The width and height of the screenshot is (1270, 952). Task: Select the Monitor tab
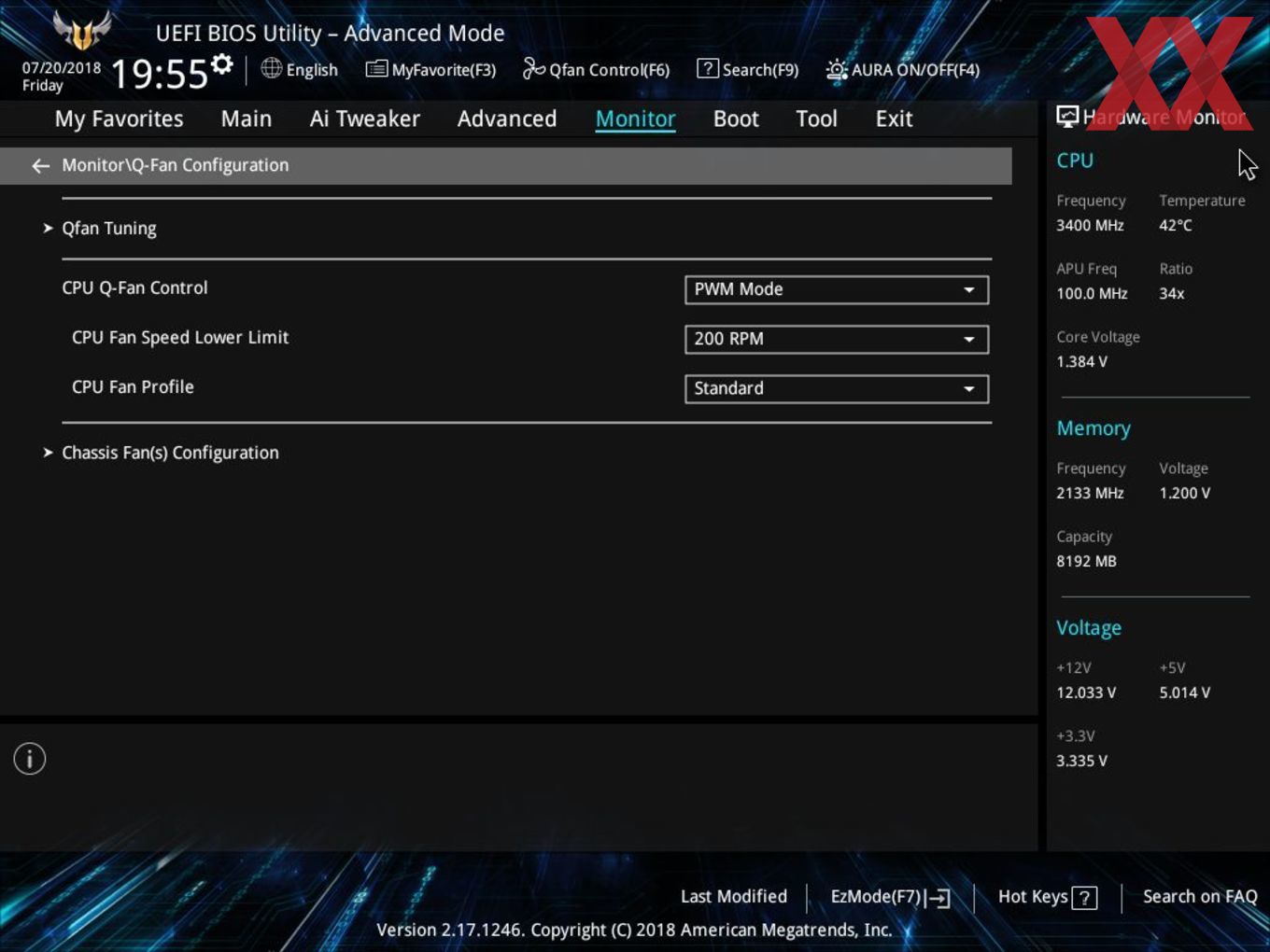coord(635,119)
